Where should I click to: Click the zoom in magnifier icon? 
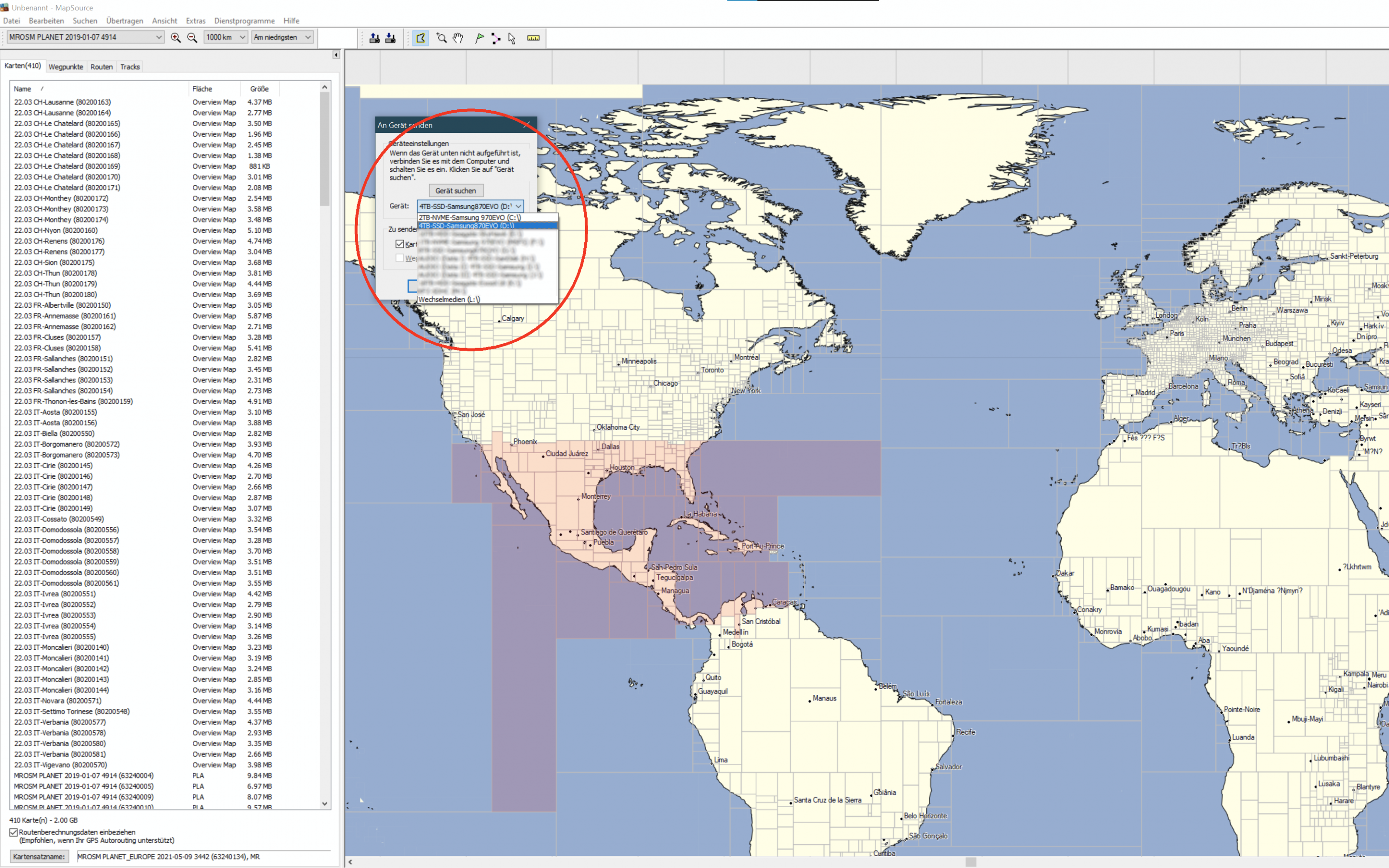click(x=176, y=37)
